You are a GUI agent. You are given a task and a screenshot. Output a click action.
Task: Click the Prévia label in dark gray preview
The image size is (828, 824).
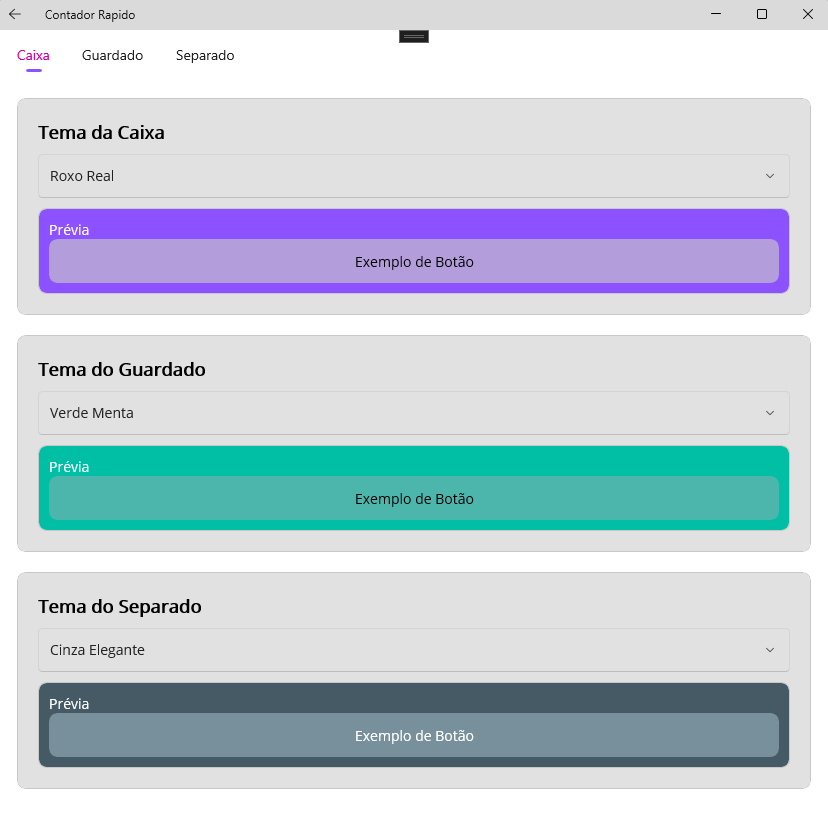[x=69, y=704]
